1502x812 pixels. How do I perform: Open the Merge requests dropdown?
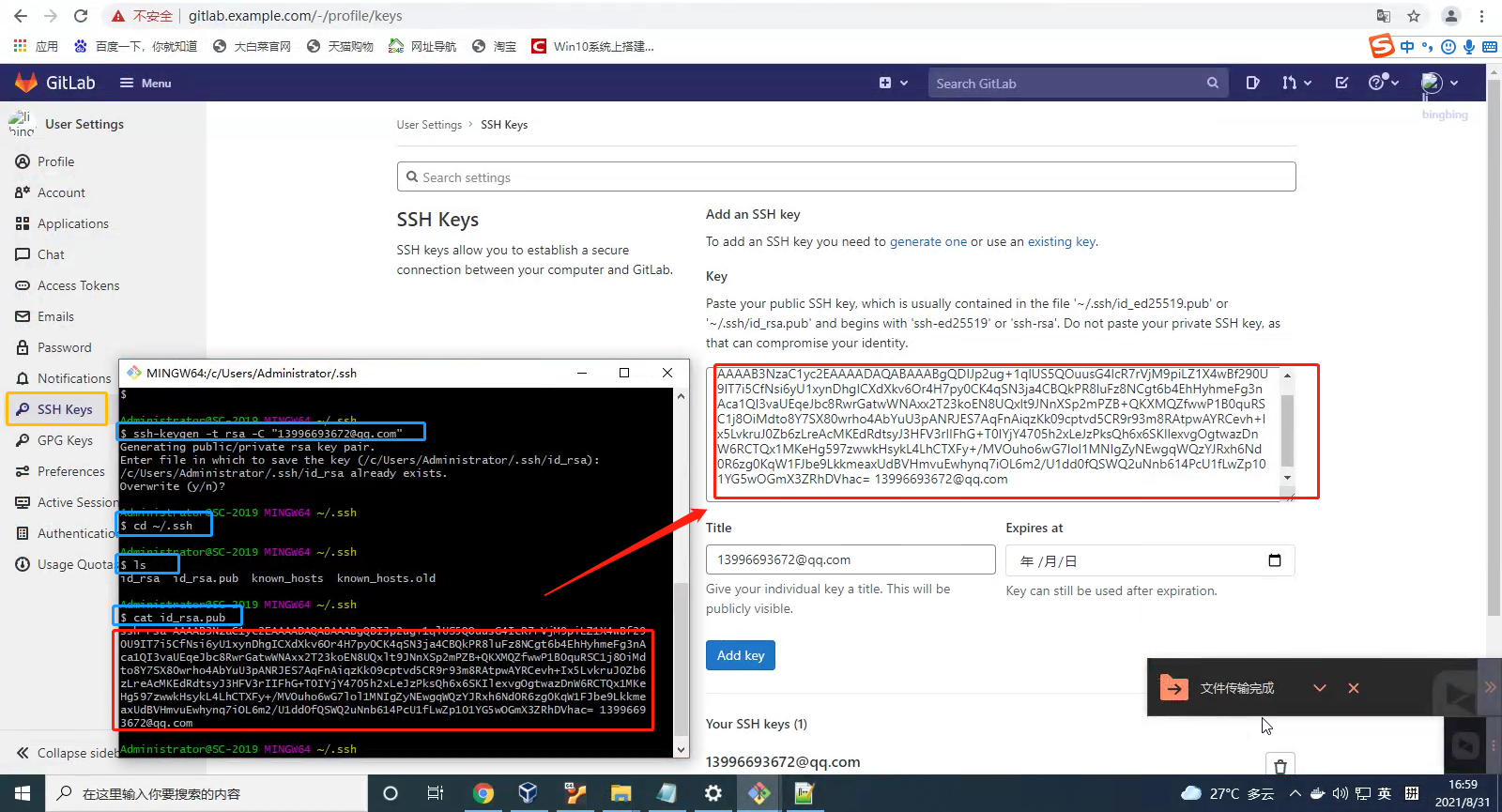tap(1296, 83)
